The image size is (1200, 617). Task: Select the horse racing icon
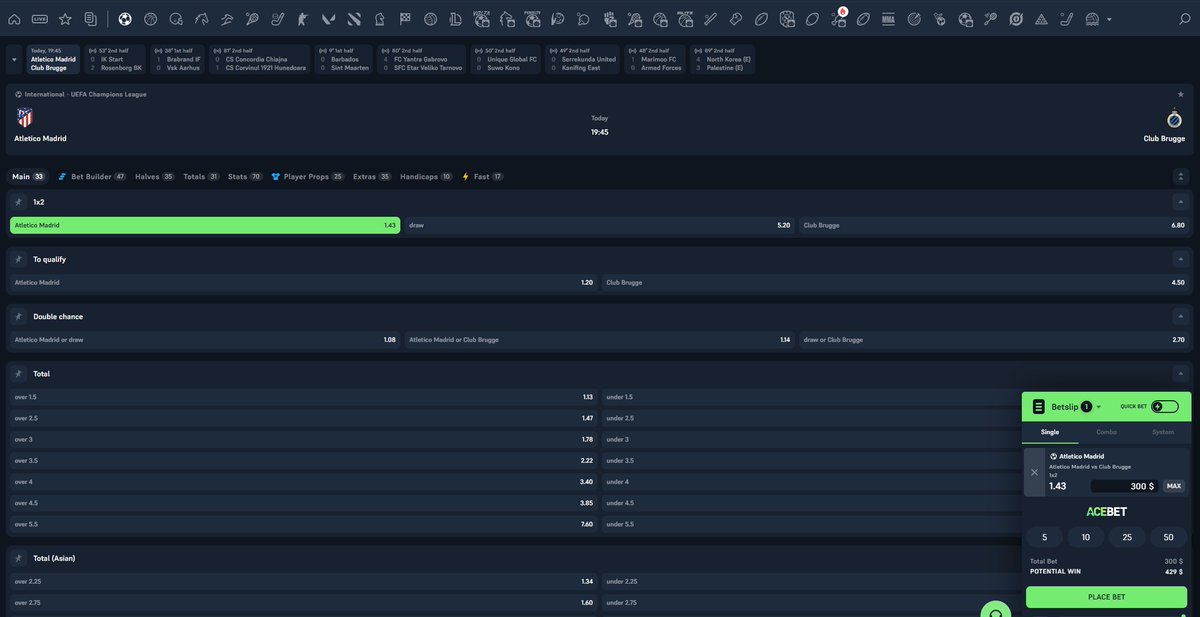tap(201, 19)
